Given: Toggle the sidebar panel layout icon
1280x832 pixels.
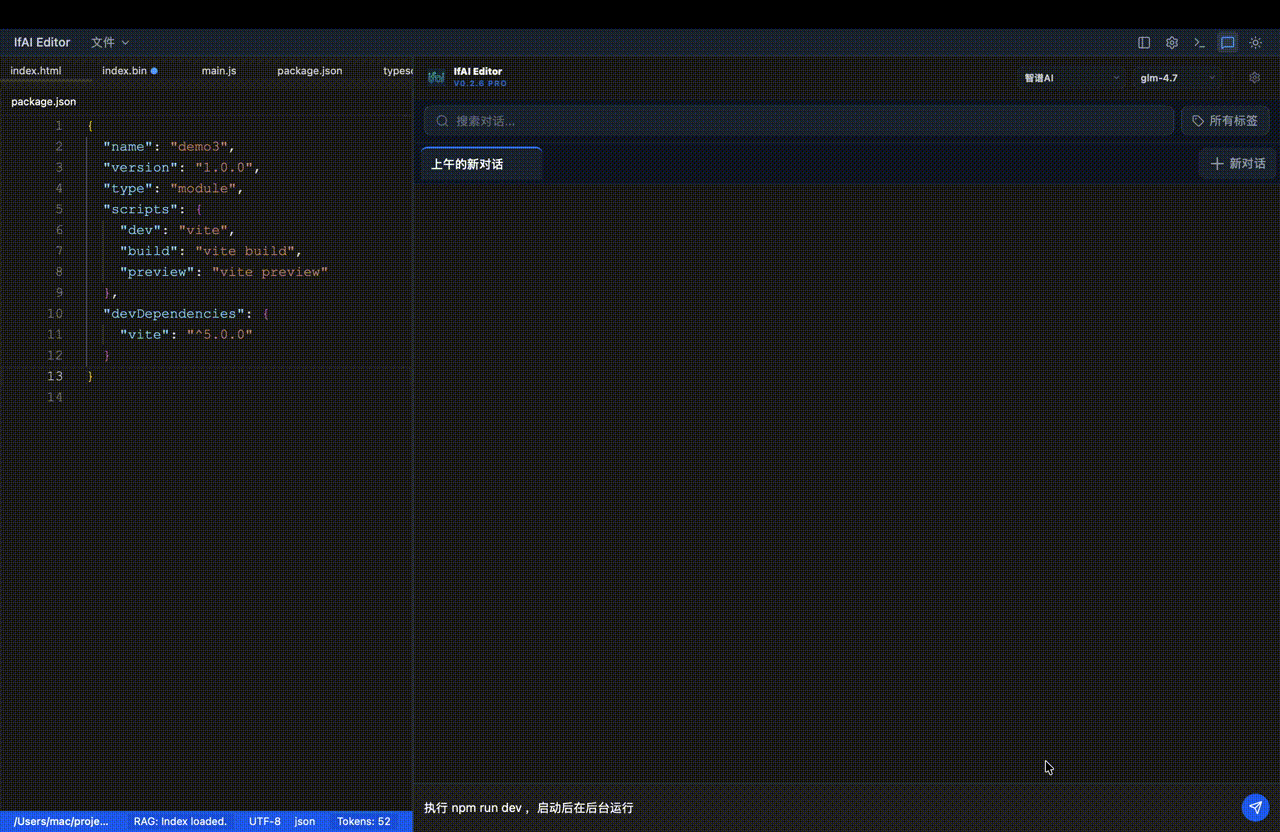Looking at the screenshot, I should click(1144, 43).
